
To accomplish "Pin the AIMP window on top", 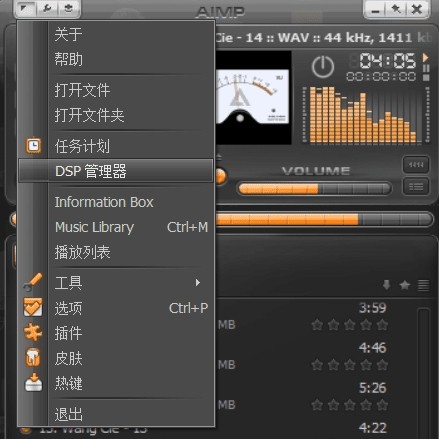I will click(x=396, y=9).
